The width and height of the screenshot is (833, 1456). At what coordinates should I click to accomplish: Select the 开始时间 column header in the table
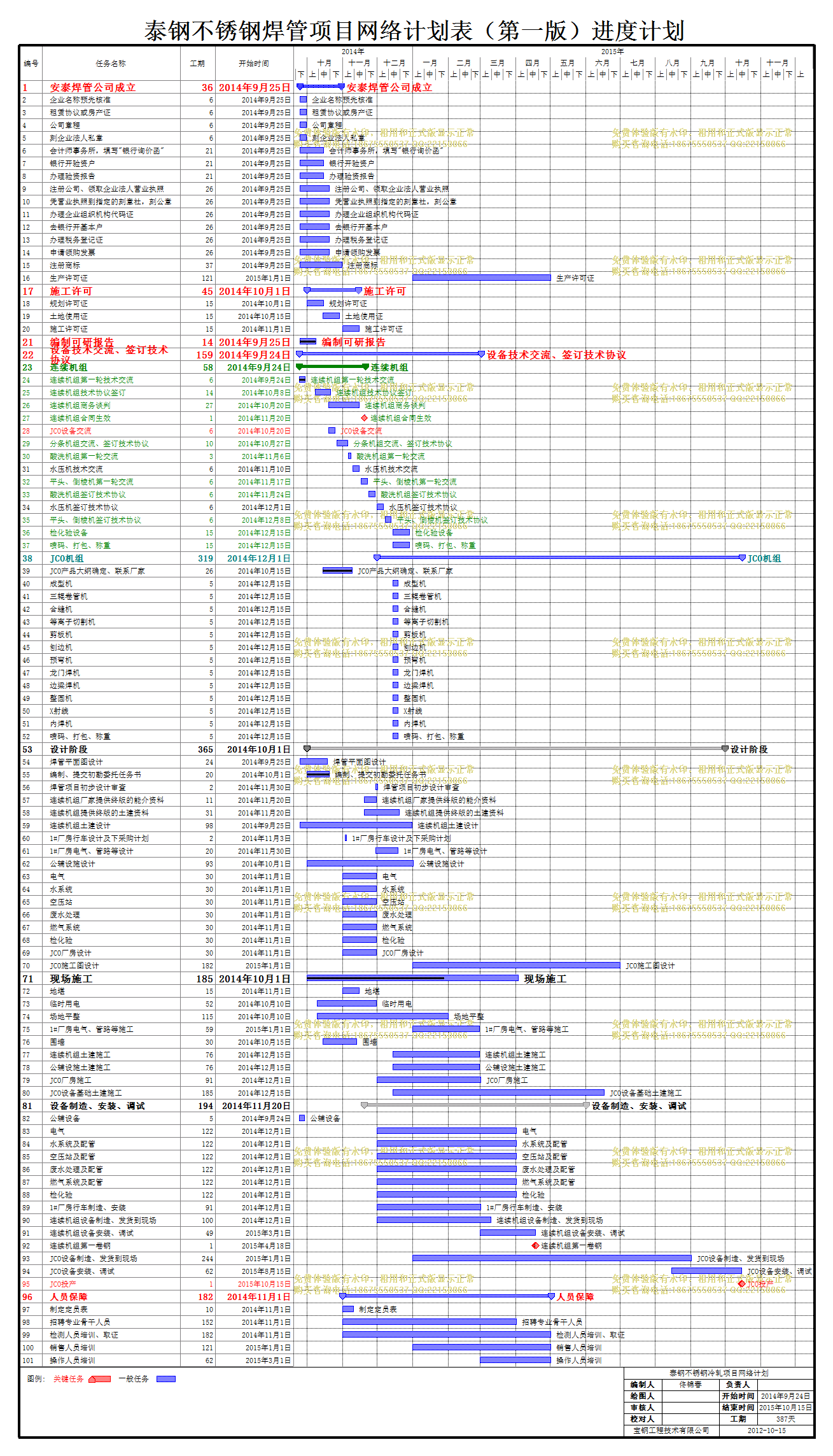[254, 64]
